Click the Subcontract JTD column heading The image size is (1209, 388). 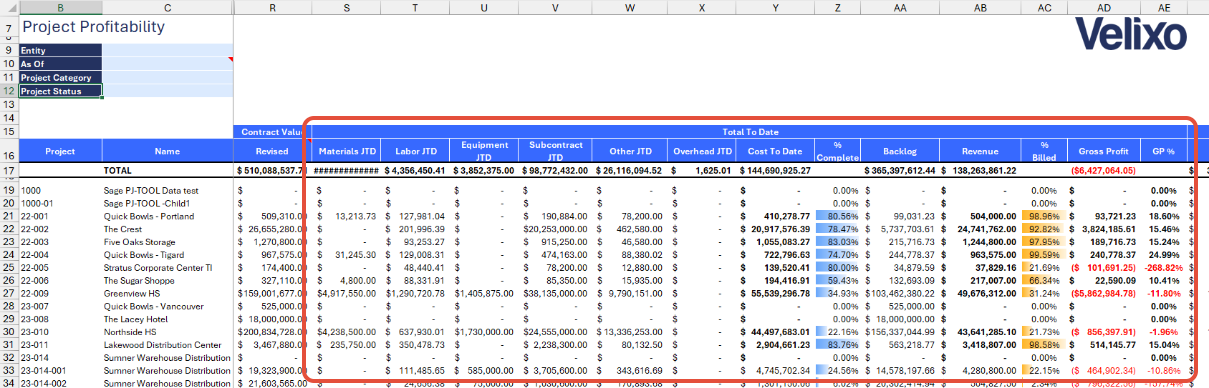[555, 152]
